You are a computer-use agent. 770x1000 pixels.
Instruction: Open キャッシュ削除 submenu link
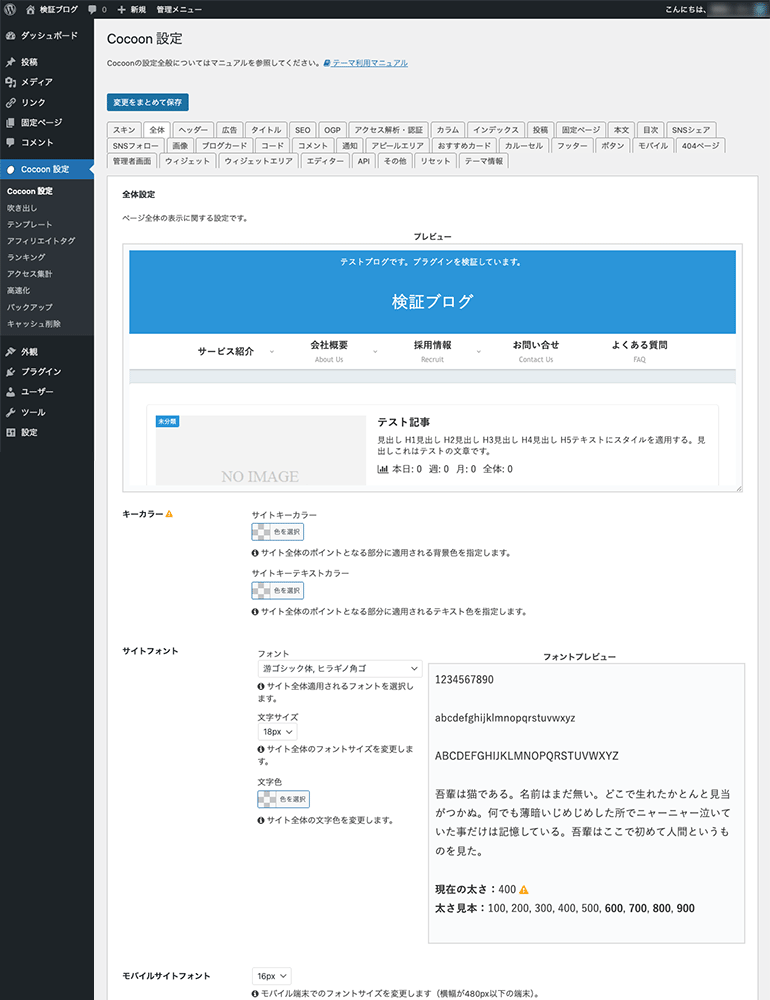(x=34, y=324)
